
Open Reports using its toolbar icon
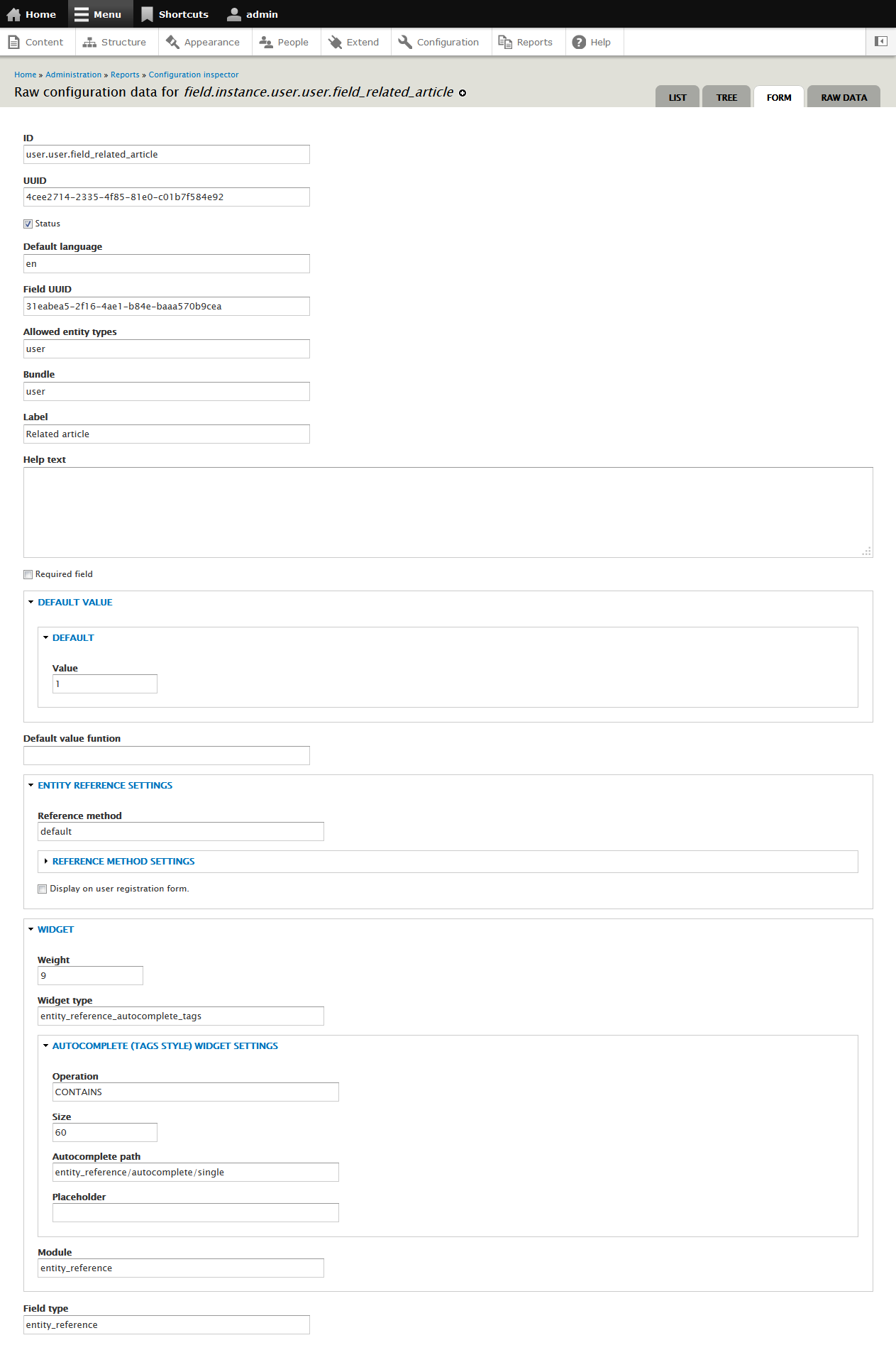[x=505, y=42]
